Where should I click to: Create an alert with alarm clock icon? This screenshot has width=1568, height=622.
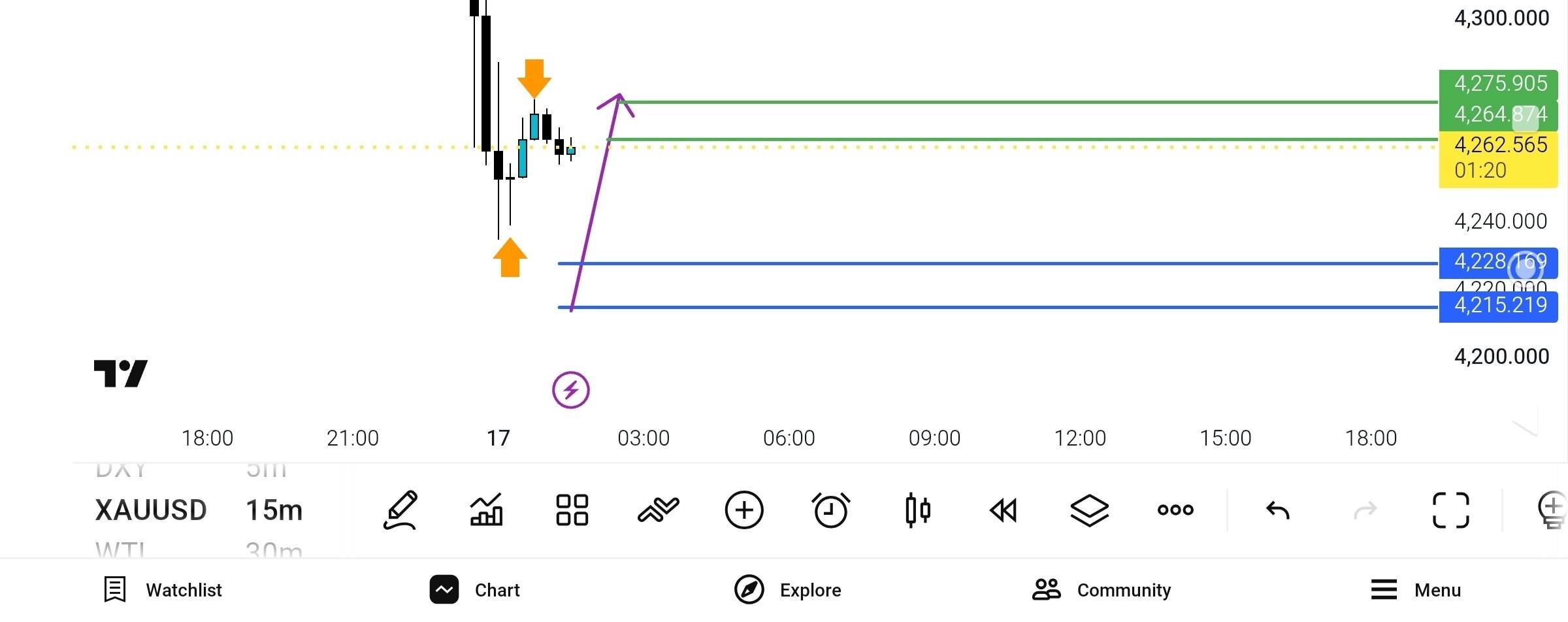pyautogui.click(x=830, y=510)
